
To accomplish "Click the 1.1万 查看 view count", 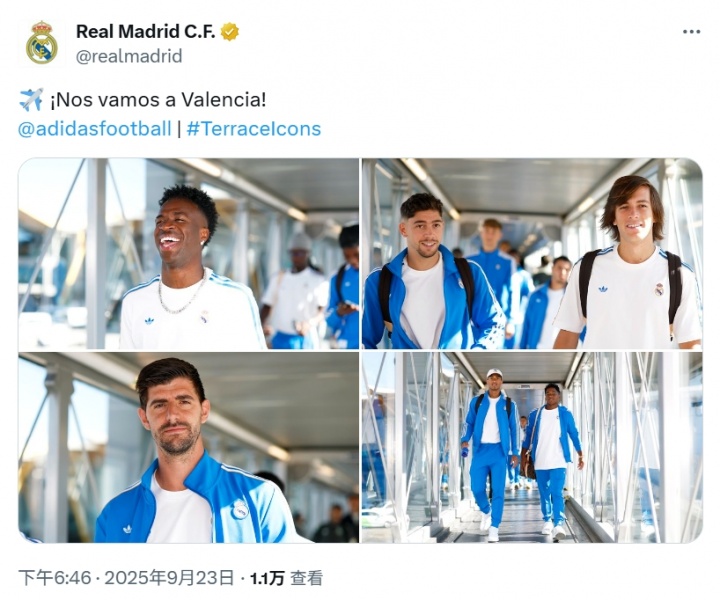I will pyautogui.click(x=286, y=578).
